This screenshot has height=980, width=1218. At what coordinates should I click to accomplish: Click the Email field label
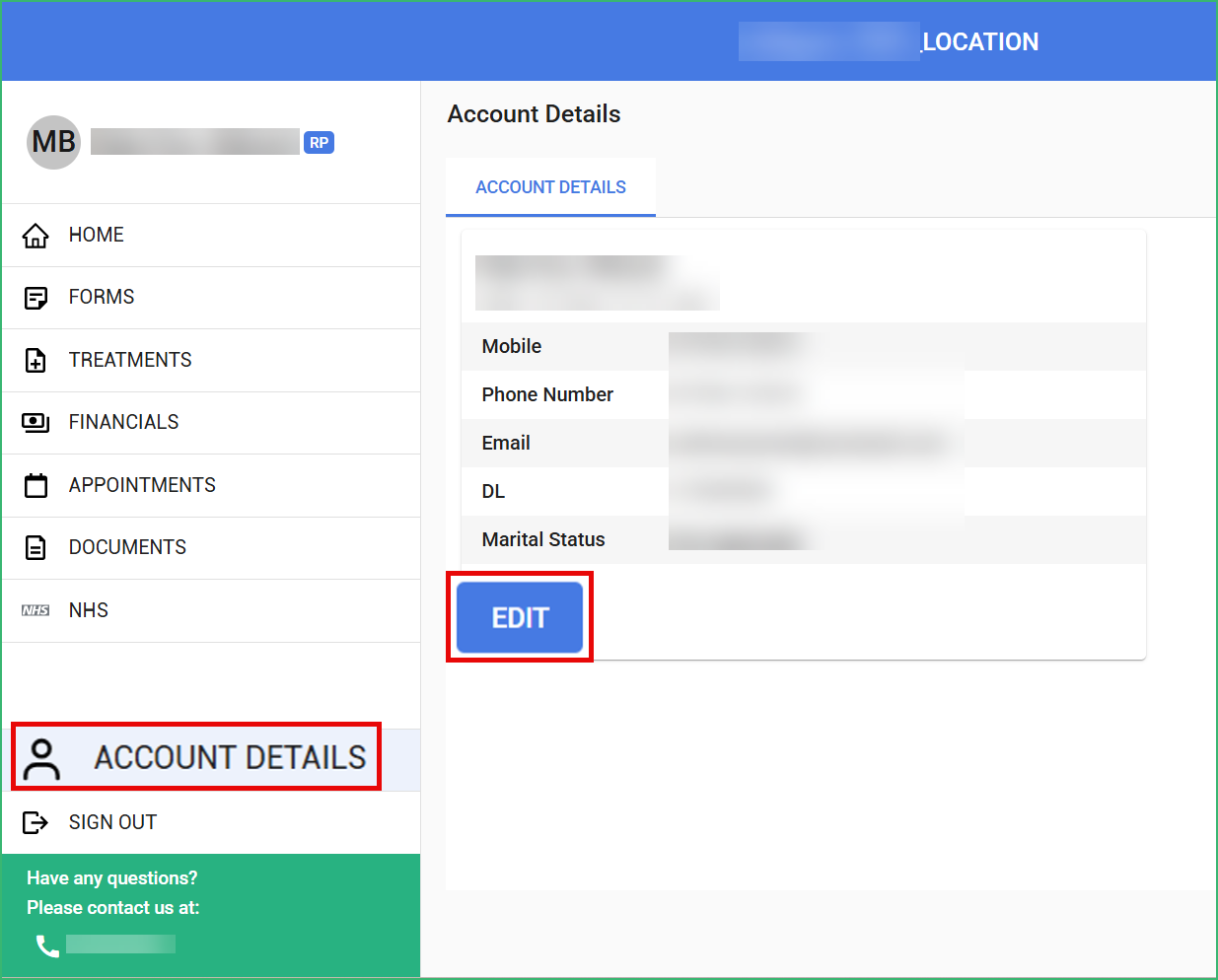[506, 443]
